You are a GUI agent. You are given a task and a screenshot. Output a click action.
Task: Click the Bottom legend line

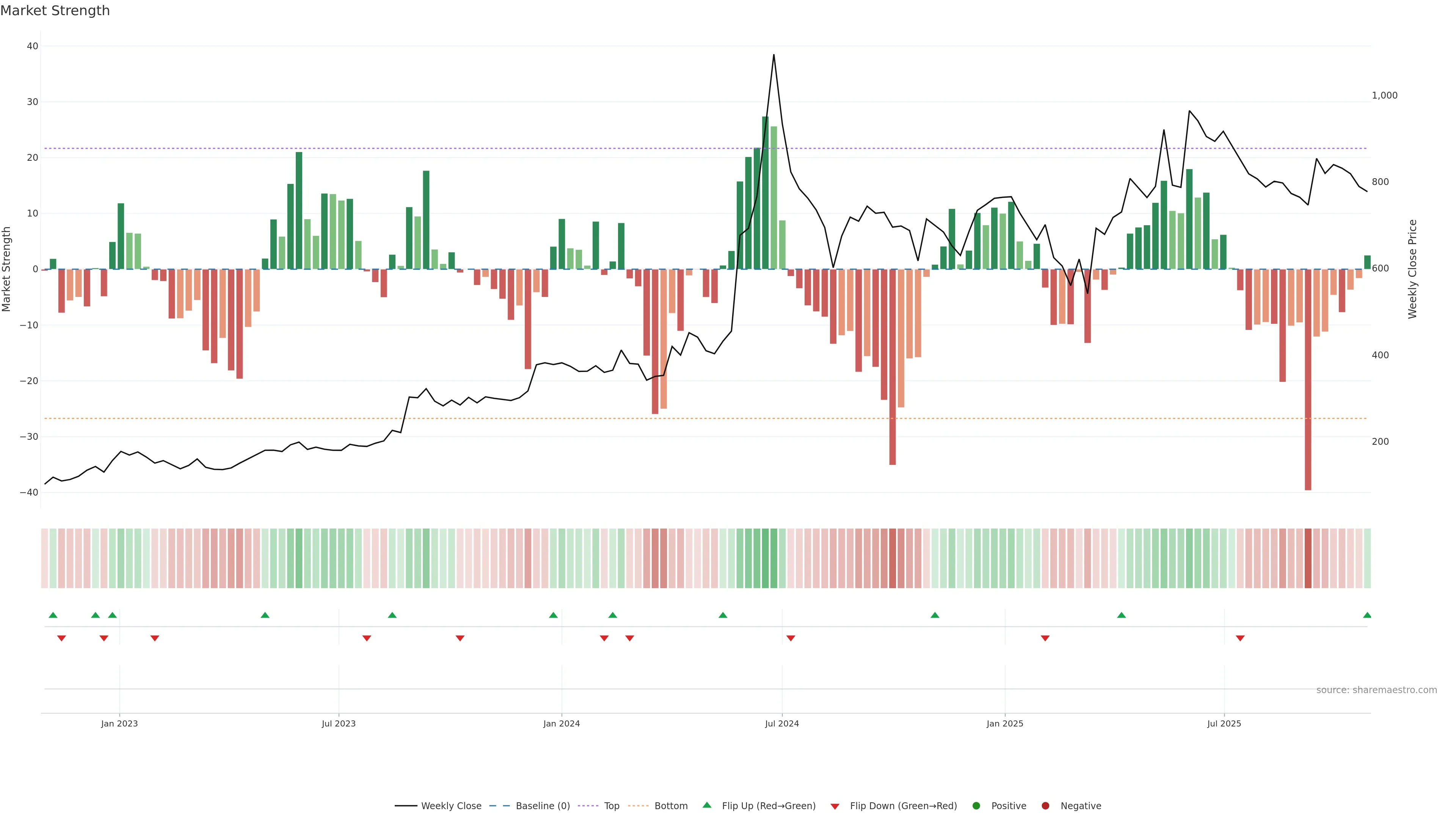click(x=638, y=806)
